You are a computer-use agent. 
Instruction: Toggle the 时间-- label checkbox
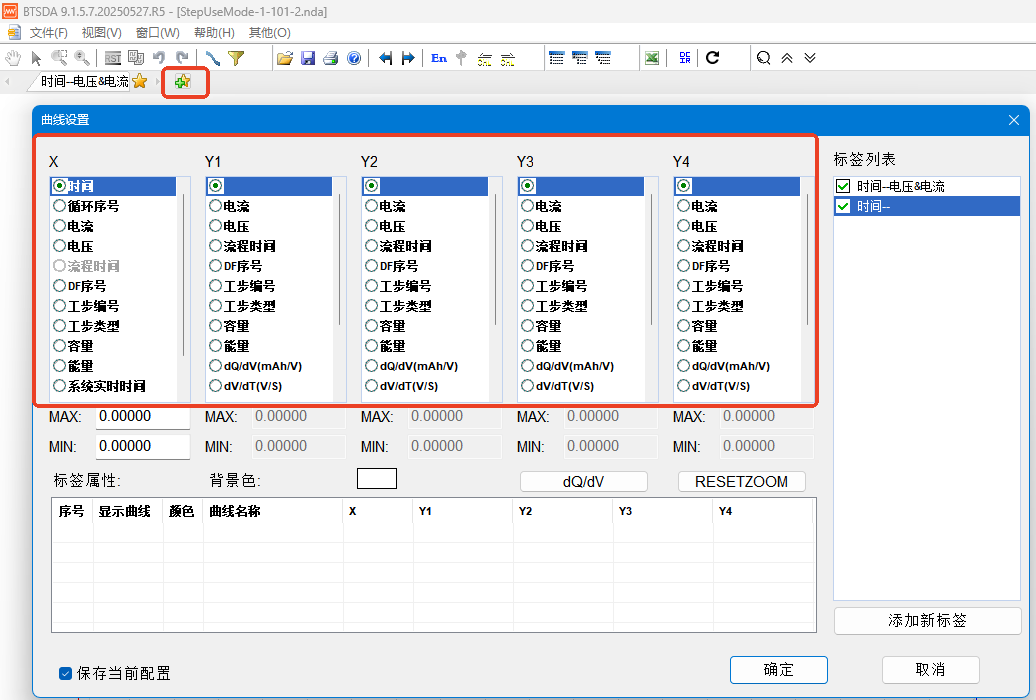tap(843, 206)
